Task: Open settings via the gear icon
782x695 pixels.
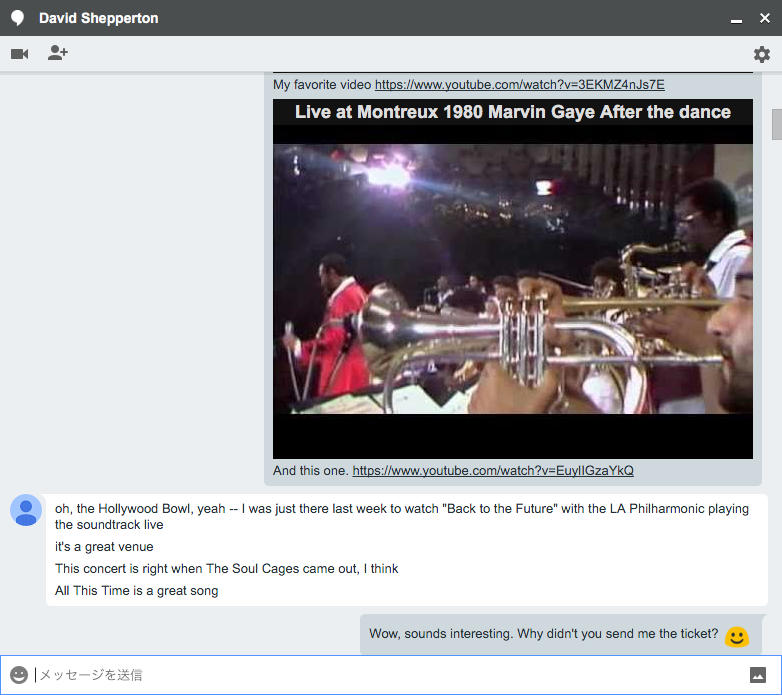Action: (762, 54)
